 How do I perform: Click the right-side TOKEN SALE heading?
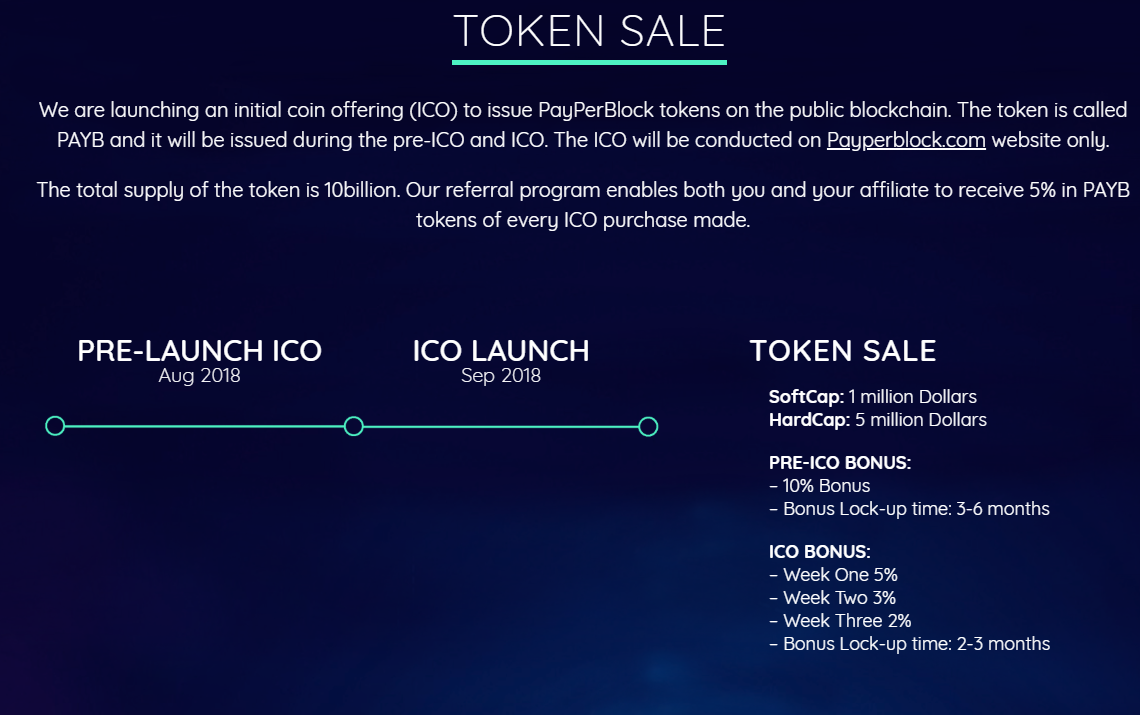coord(843,351)
